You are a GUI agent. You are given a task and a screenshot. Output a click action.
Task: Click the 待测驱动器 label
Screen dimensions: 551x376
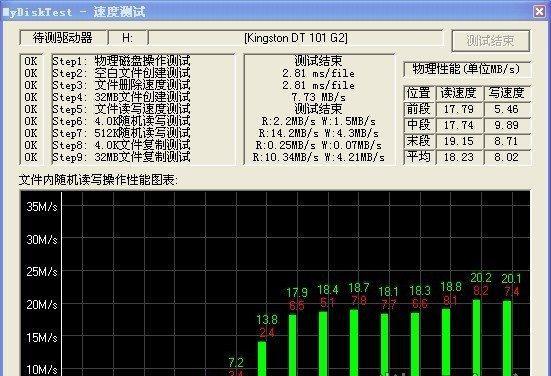click(x=63, y=38)
